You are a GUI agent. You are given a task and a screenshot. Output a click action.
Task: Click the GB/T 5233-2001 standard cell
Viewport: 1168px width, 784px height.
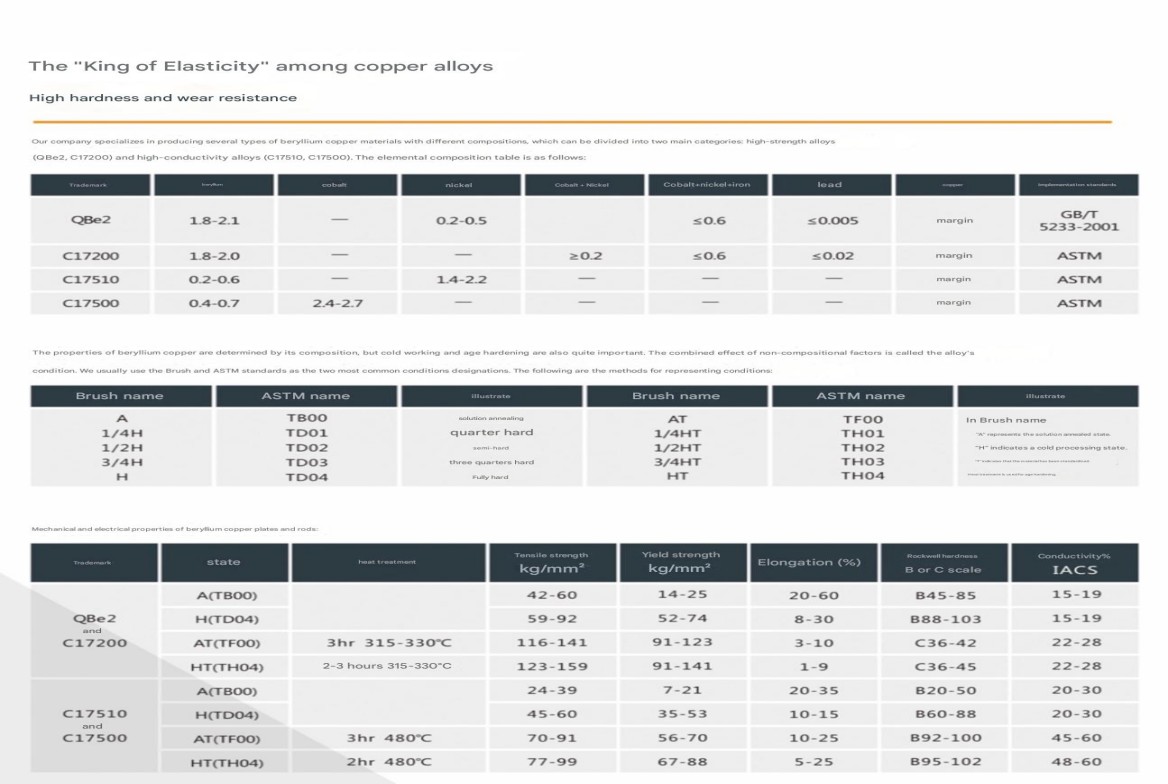1078,220
